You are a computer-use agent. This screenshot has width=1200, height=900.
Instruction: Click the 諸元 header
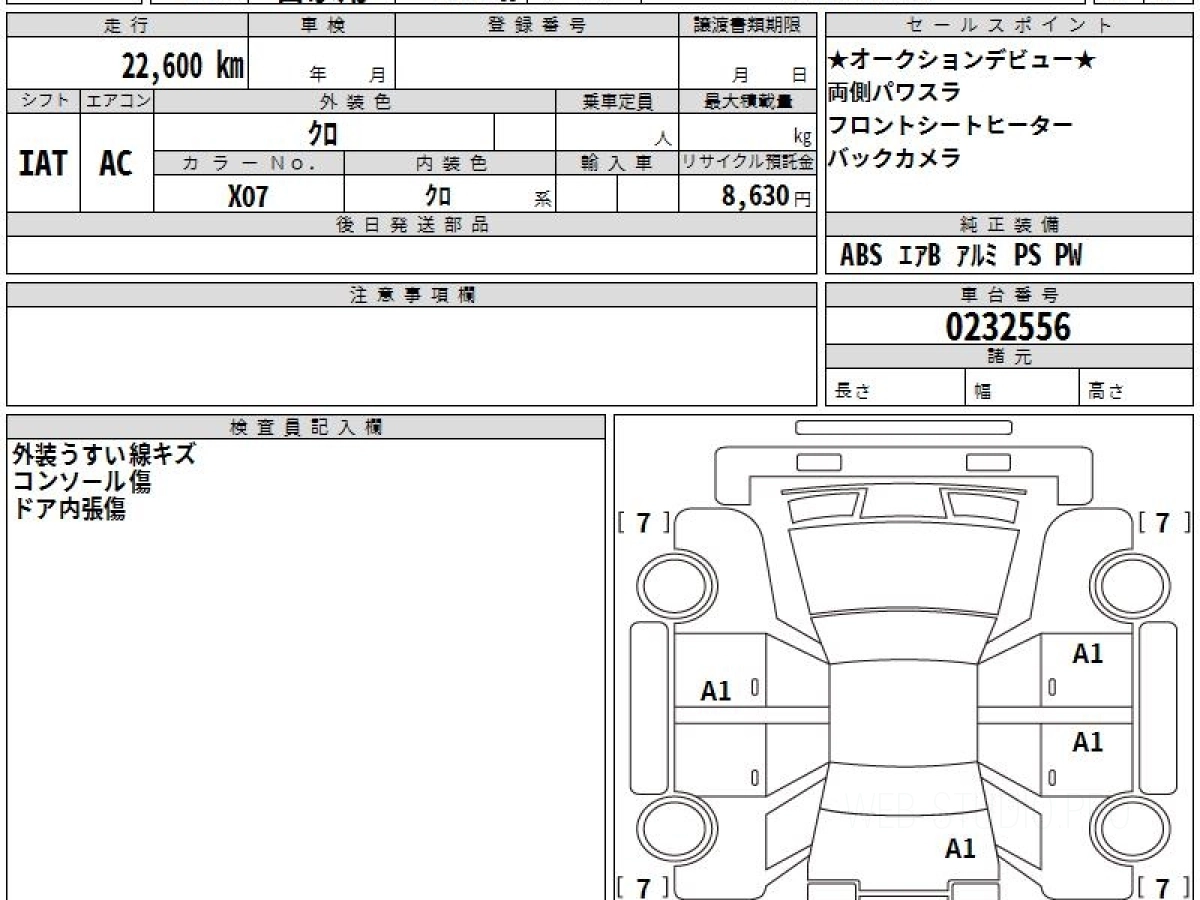coord(1009,357)
